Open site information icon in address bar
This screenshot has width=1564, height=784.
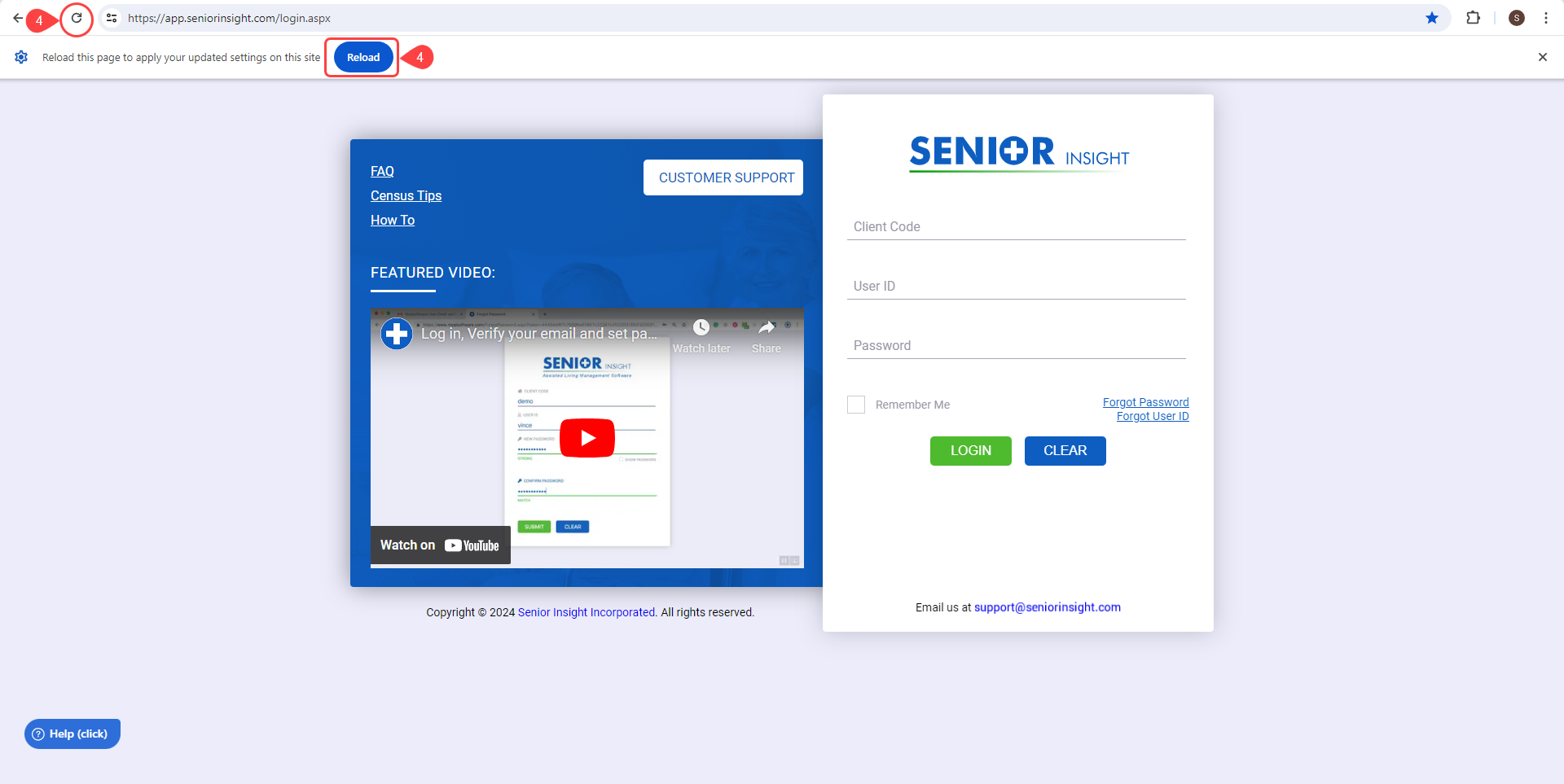(x=112, y=18)
